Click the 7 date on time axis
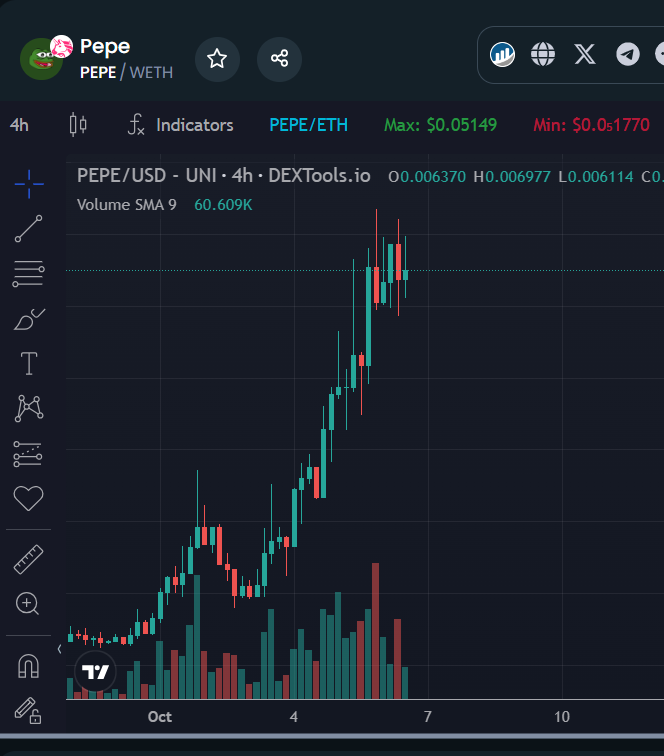 (428, 717)
